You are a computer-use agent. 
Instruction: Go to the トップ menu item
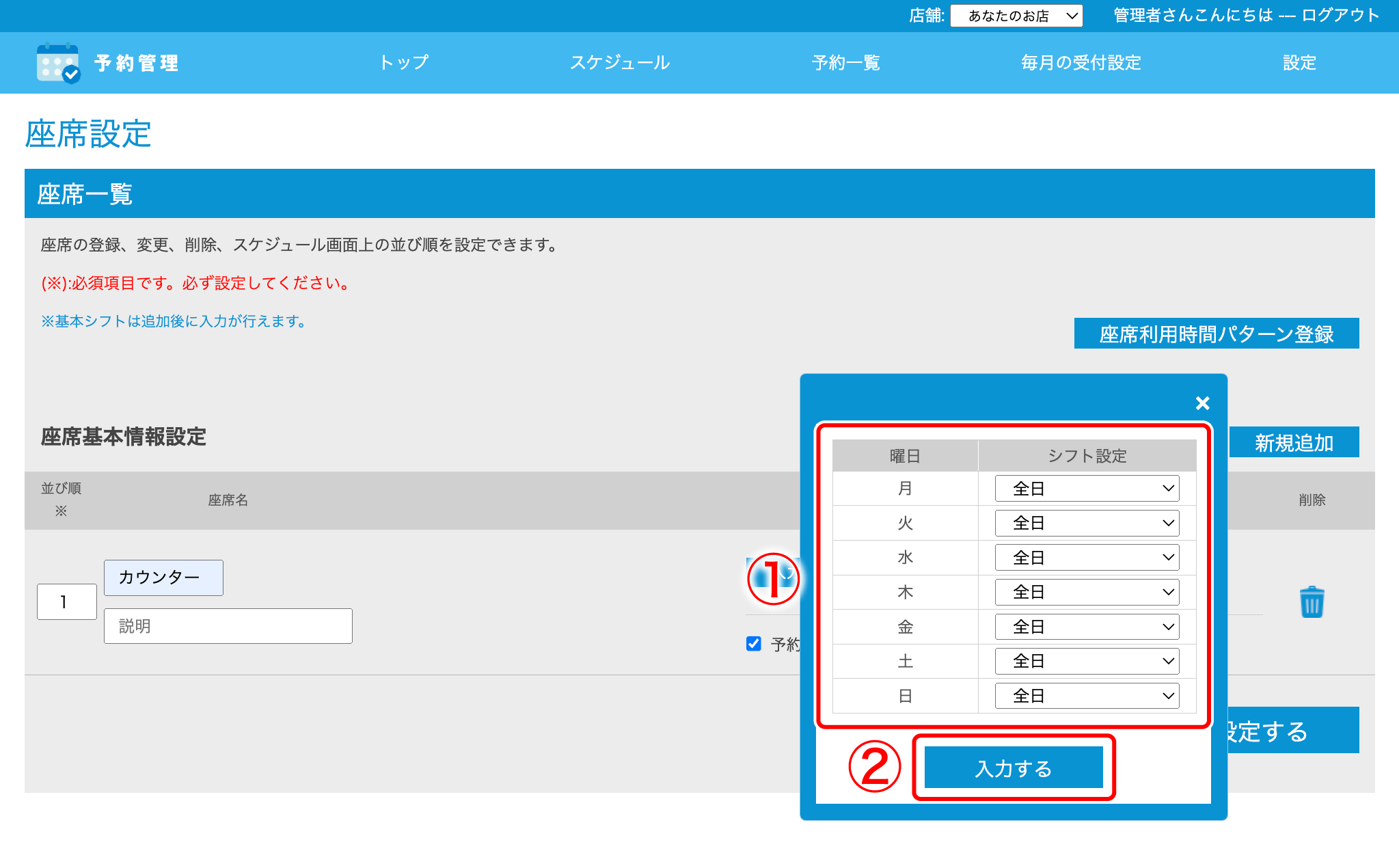coord(403,63)
